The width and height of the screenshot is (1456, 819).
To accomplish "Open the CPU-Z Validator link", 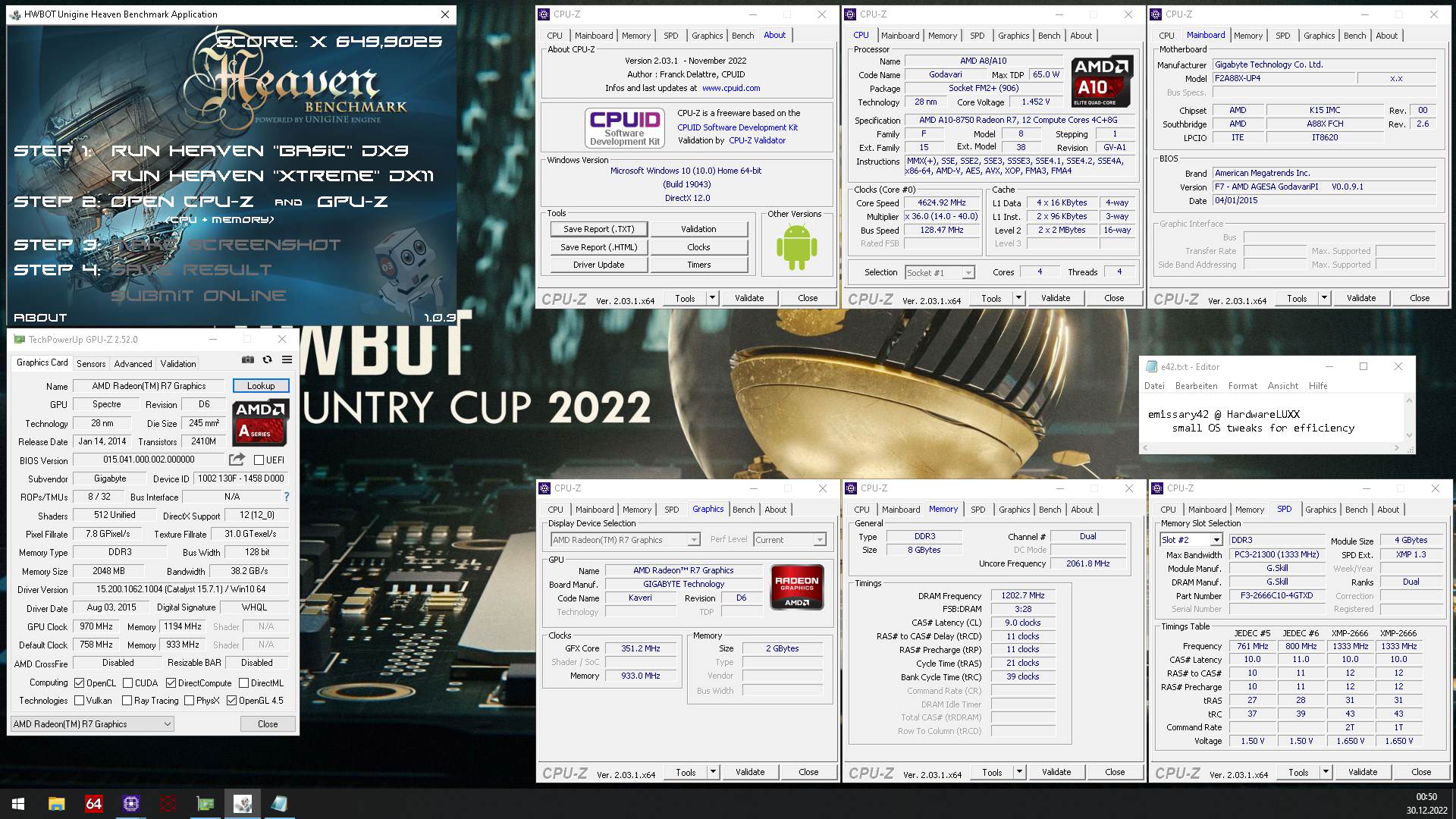I will (x=757, y=140).
